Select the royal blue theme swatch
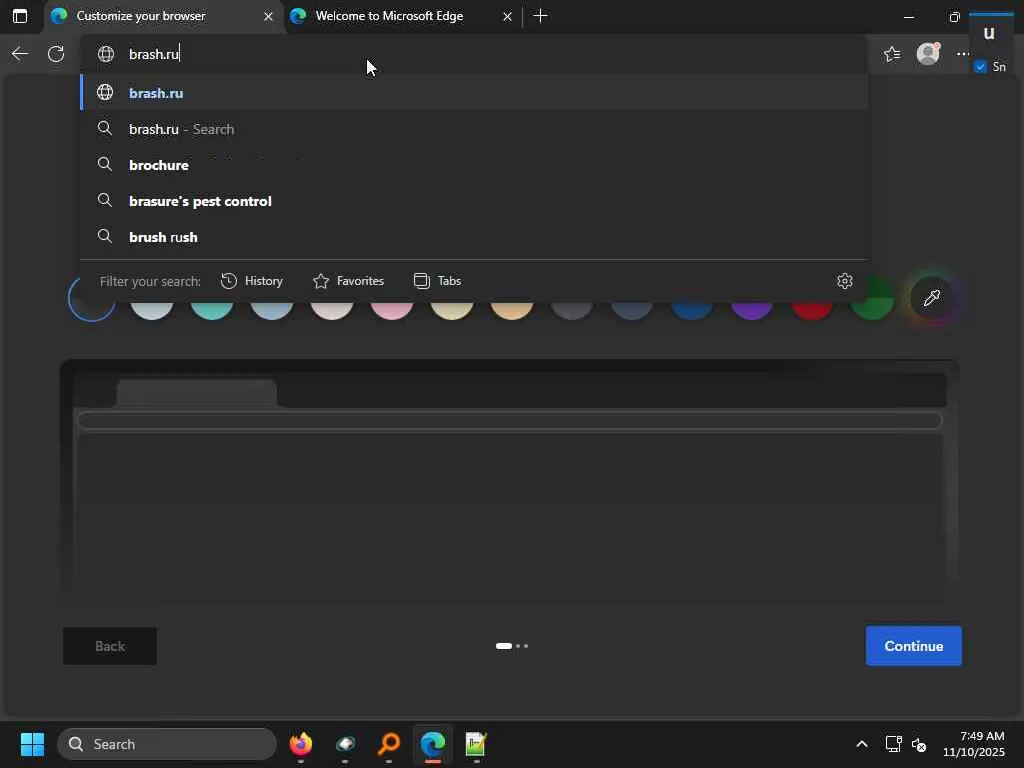Image resolution: width=1024 pixels, height=768 pixels. [692, 310]
